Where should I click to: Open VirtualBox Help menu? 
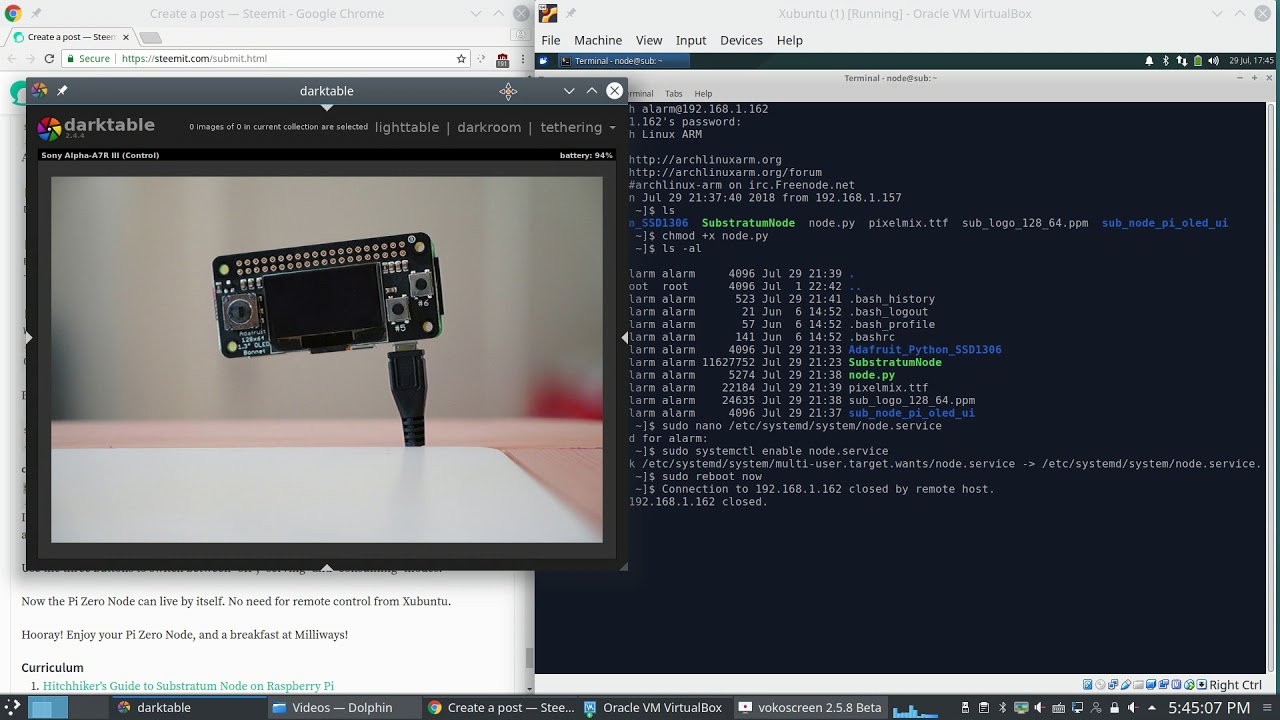tap(790, 40)
